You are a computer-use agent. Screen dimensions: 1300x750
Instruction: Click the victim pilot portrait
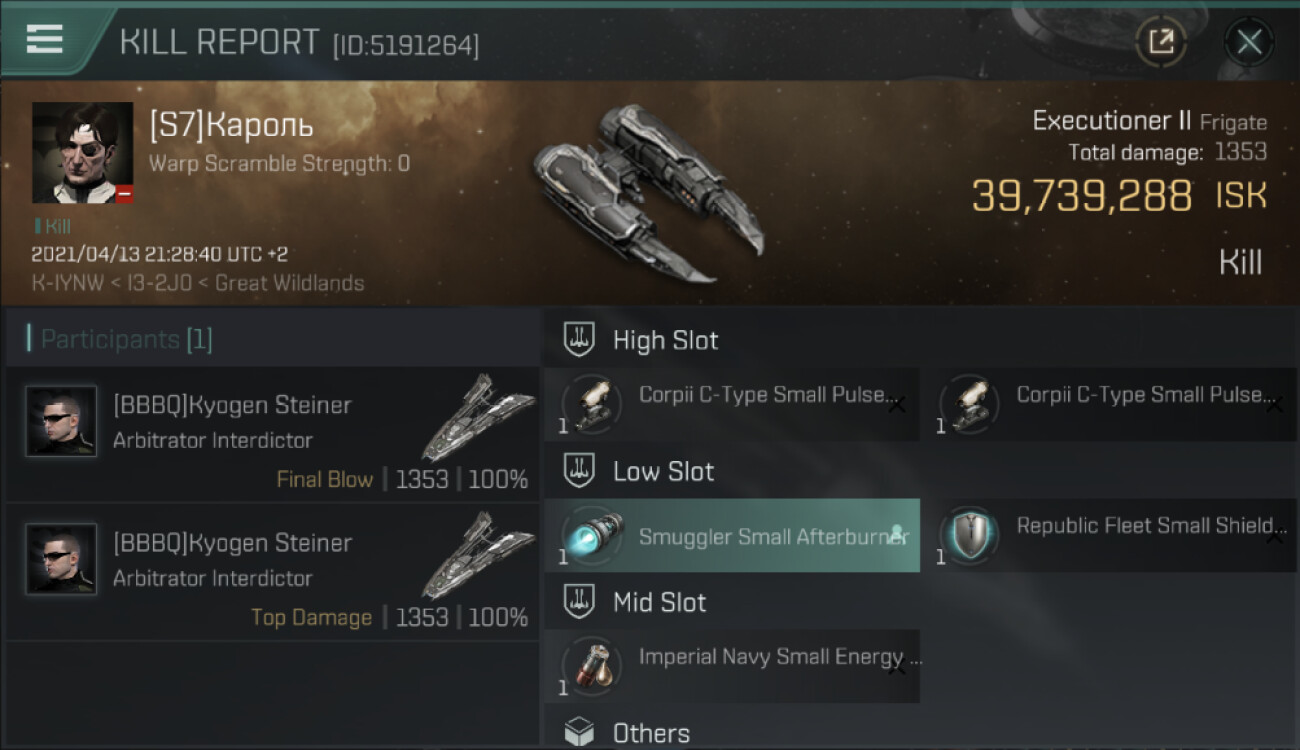(x=82, y=152)
